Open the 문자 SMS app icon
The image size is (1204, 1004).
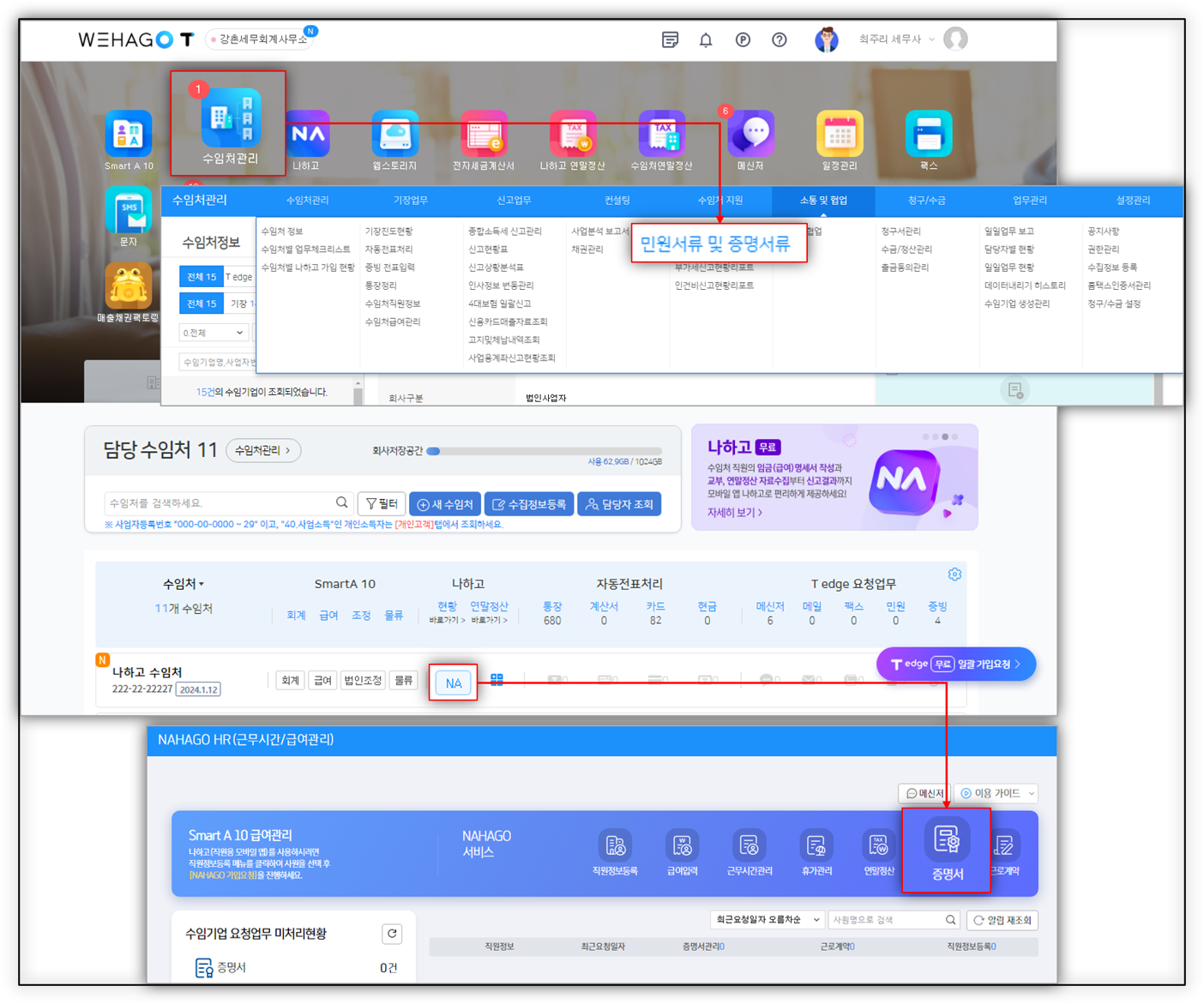(129, 211)
